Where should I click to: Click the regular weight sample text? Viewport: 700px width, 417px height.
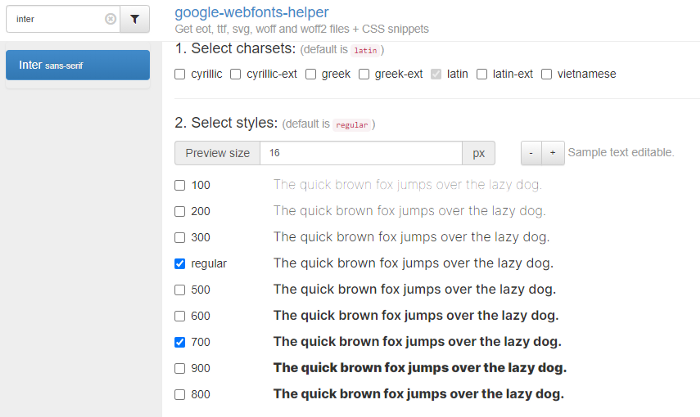(x=413, y=263)
